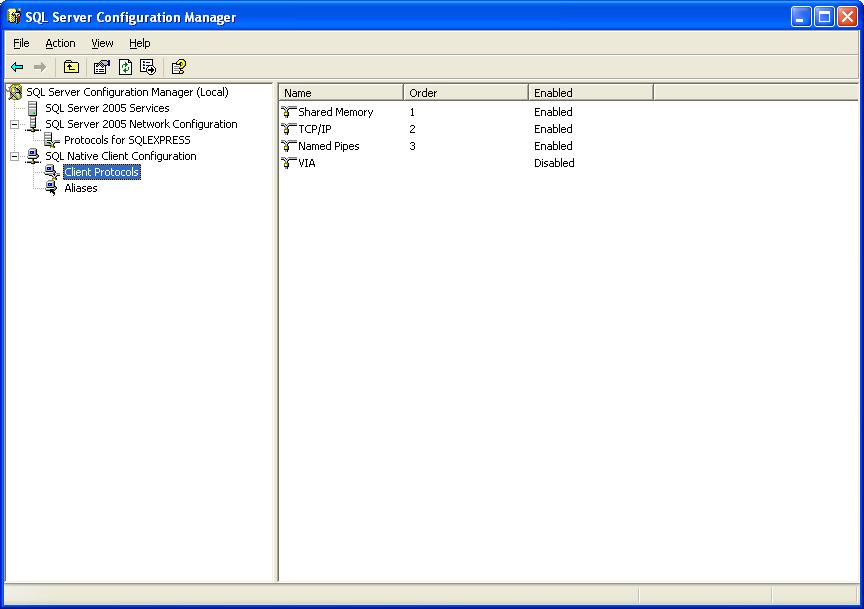864x609 pixels.
Task: Sort list by Order column header
Action: coord(465,93)
